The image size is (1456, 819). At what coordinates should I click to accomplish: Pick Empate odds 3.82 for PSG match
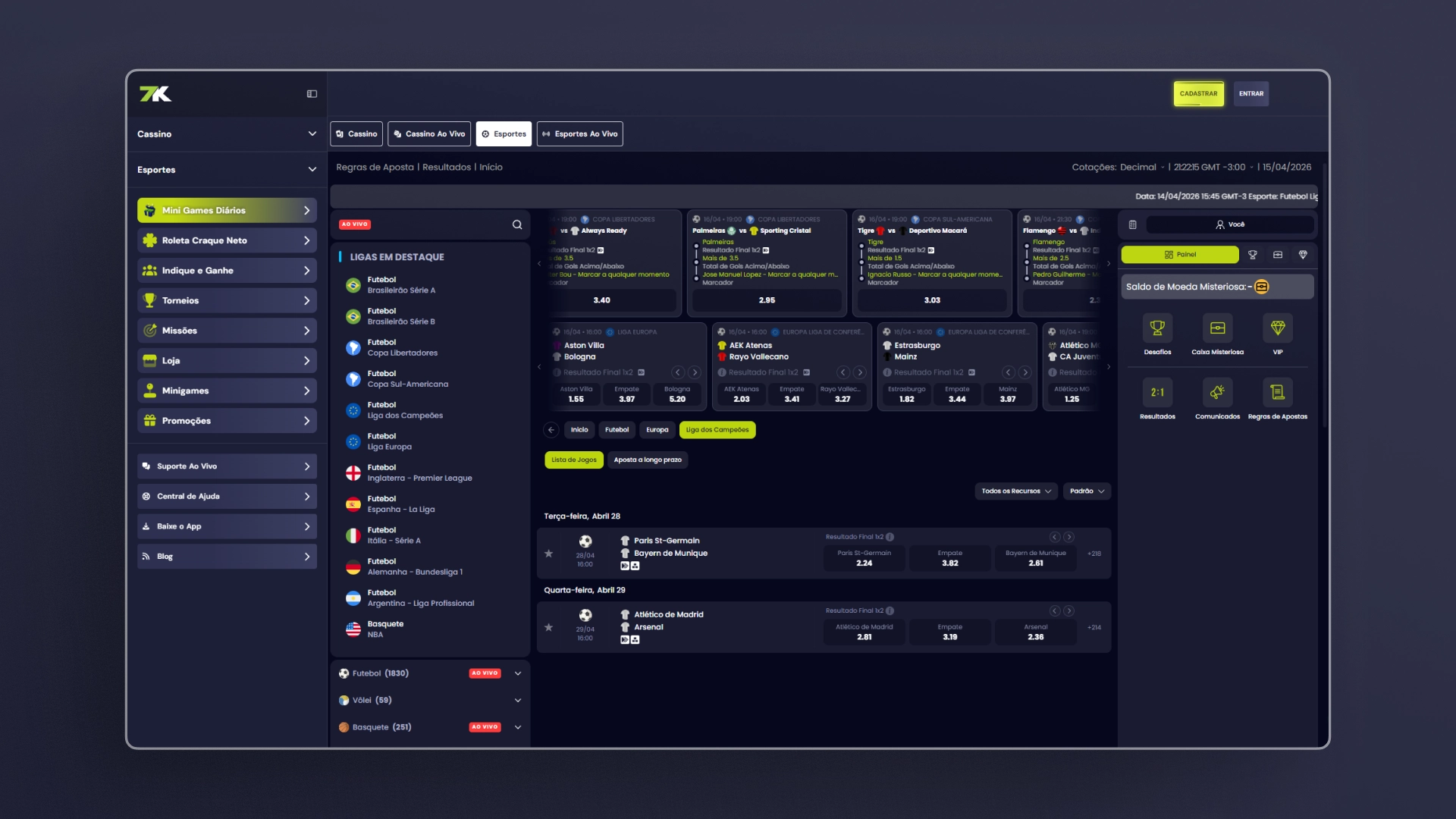[x=949, y=559]
